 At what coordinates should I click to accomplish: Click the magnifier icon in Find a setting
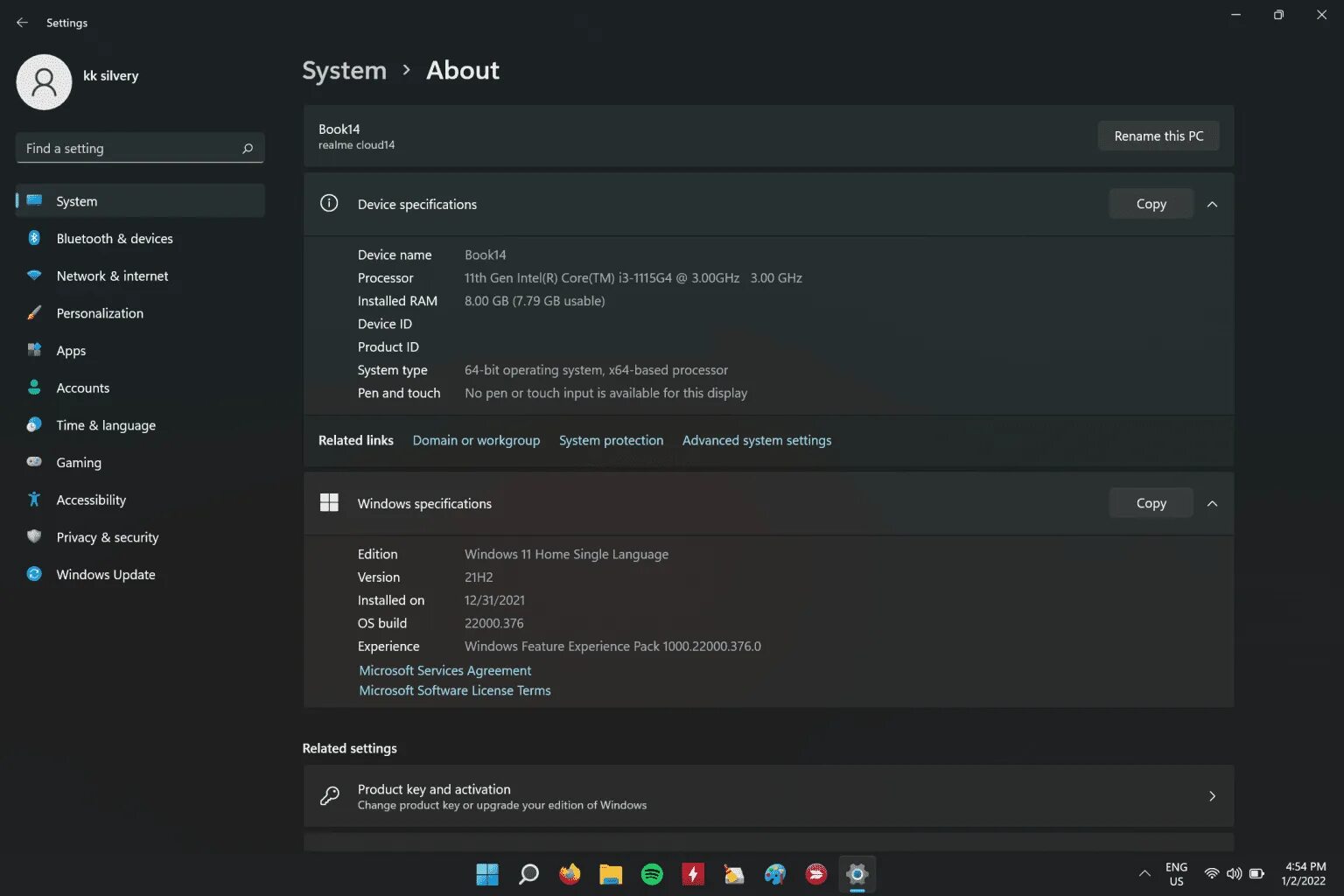[x=248, y=149]
